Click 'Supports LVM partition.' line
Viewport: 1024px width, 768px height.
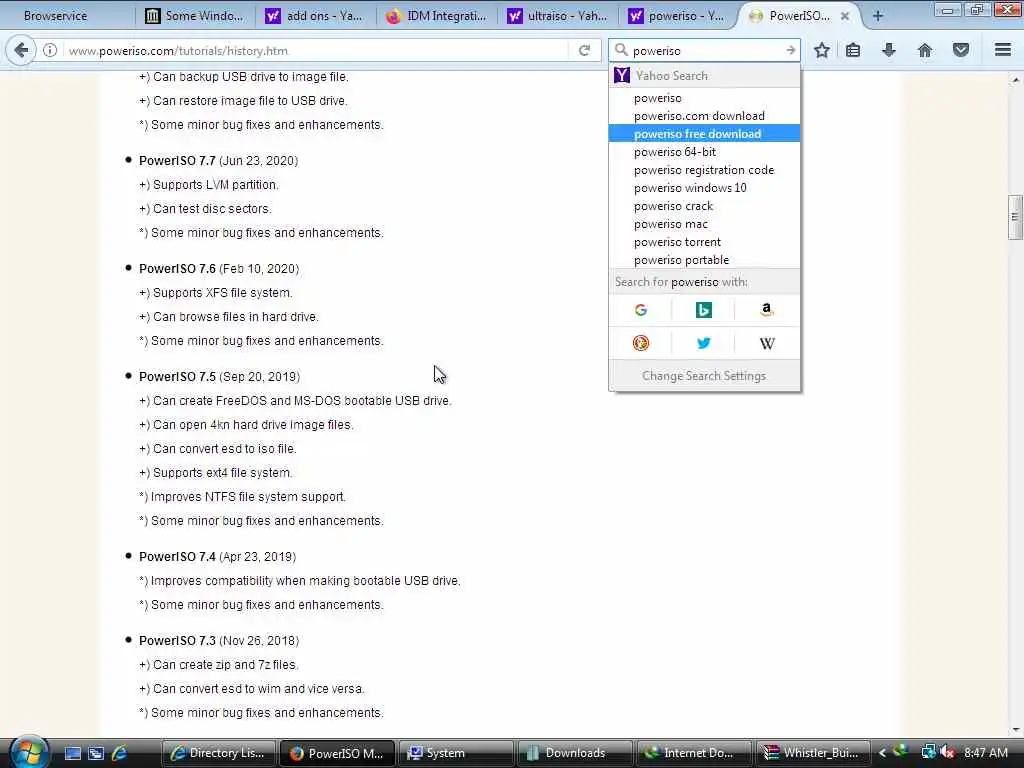(209, 185)
